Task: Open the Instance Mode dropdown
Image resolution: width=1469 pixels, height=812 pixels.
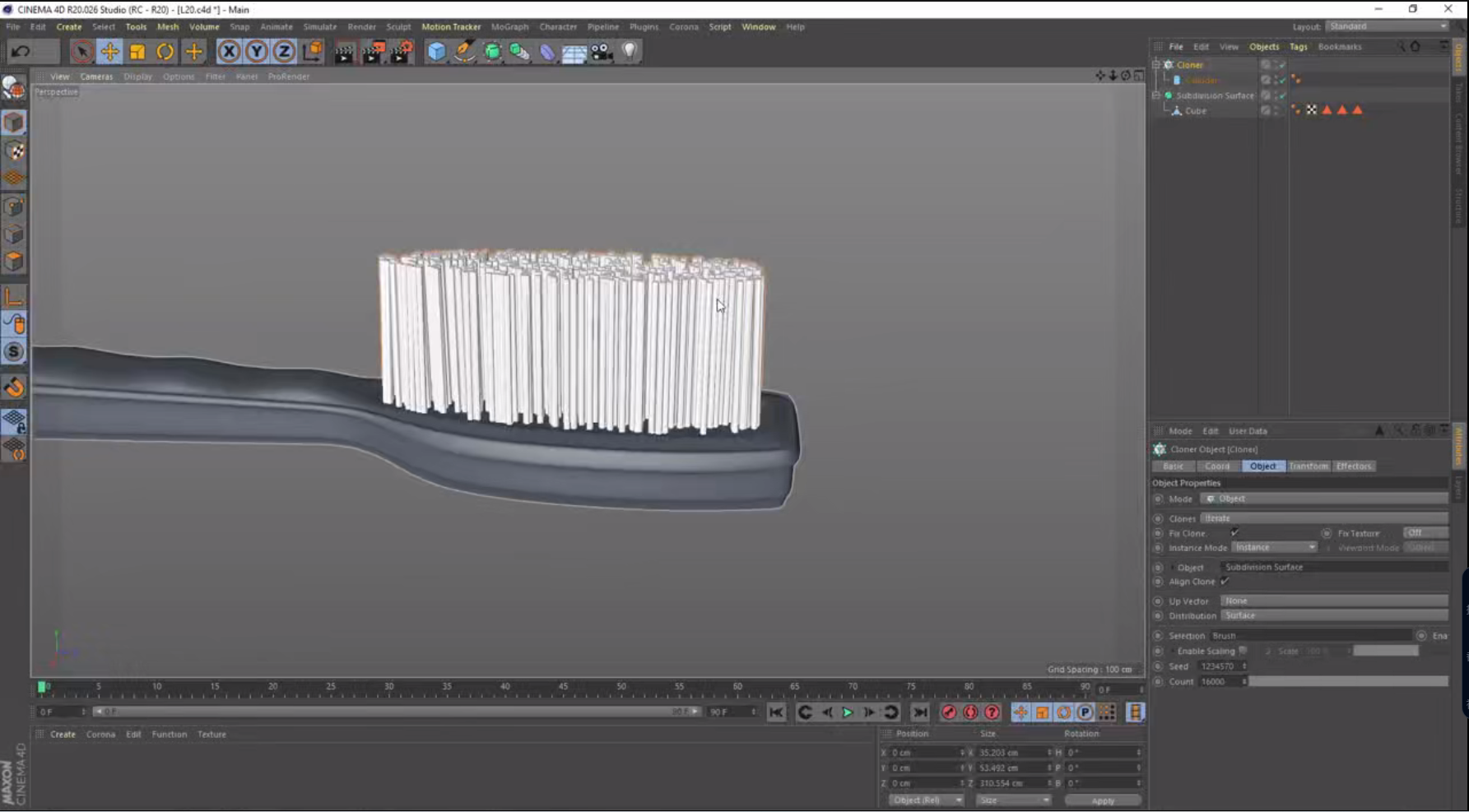Action: point(1274,547)
